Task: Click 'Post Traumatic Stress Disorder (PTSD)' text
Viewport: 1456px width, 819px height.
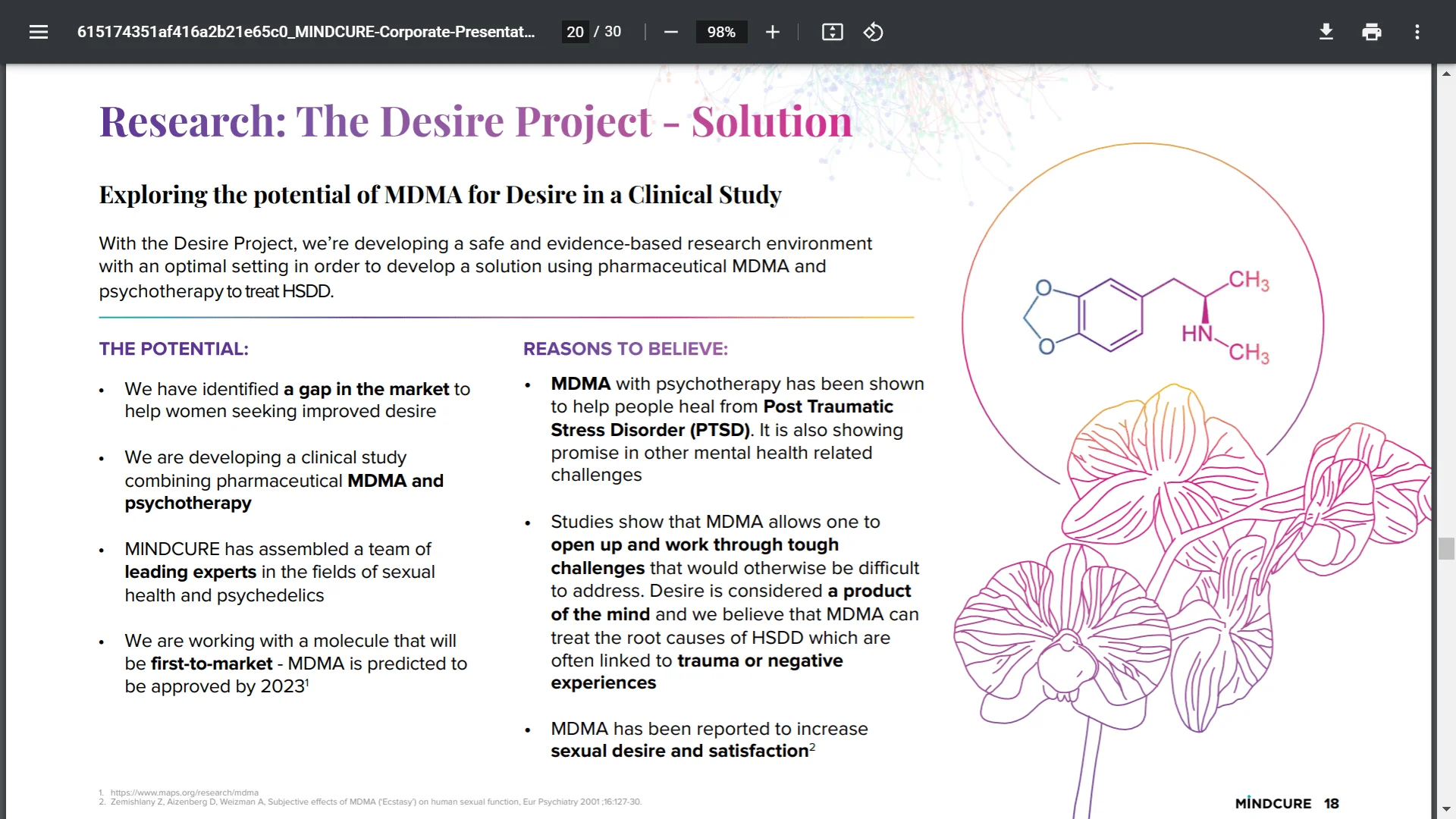Action: coord(721,419)
